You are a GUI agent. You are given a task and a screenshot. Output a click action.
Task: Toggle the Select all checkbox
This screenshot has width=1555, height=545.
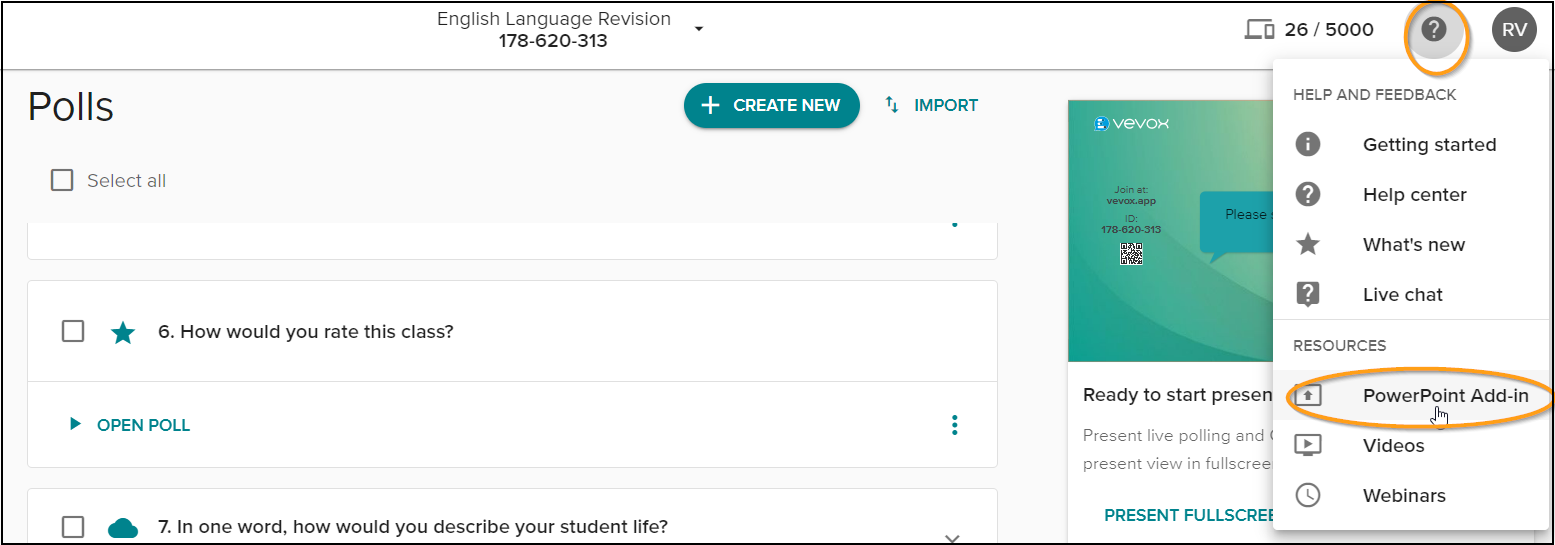tap(62, 180)
